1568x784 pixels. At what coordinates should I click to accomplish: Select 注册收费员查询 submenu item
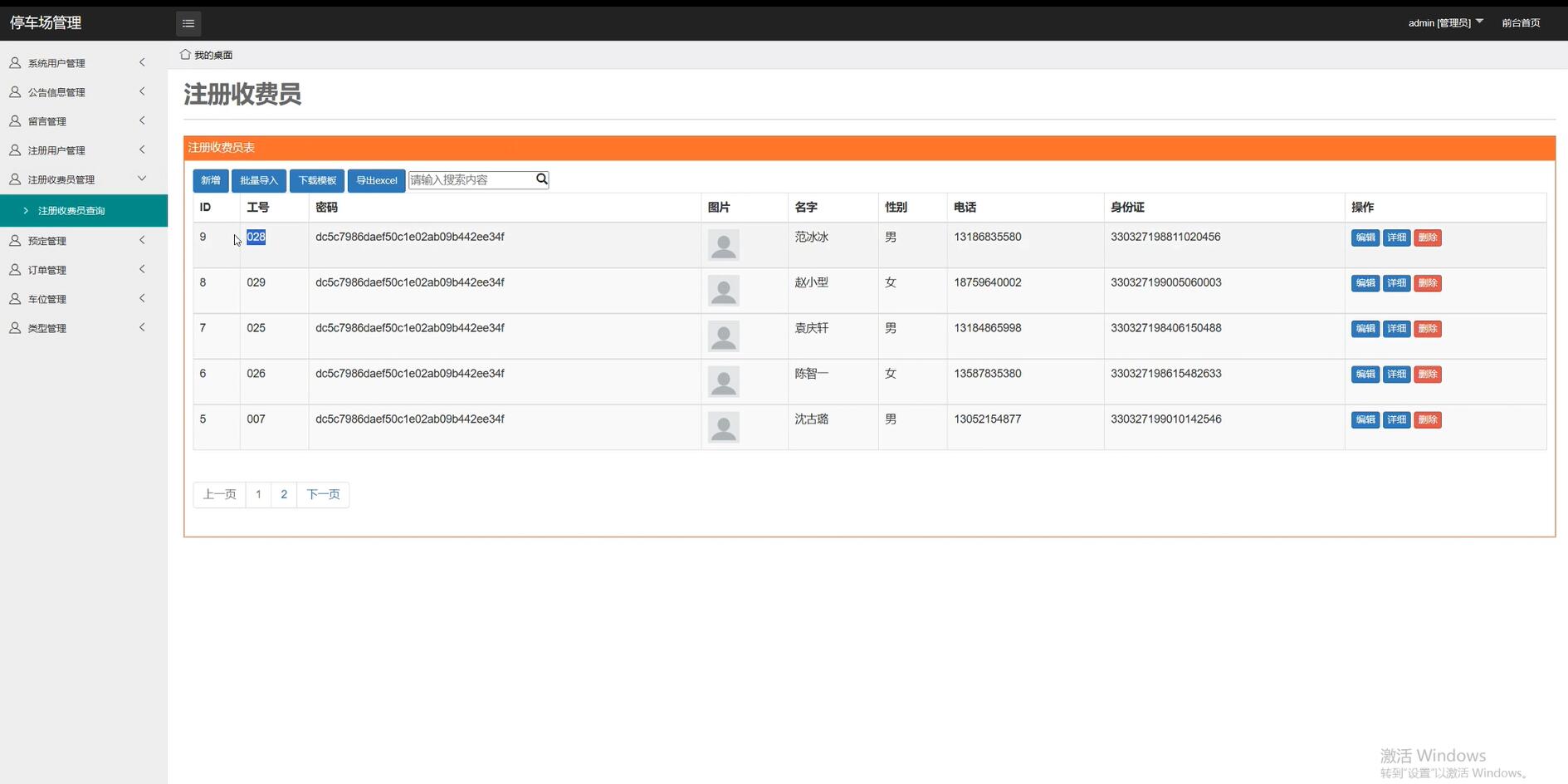(84, 210)
